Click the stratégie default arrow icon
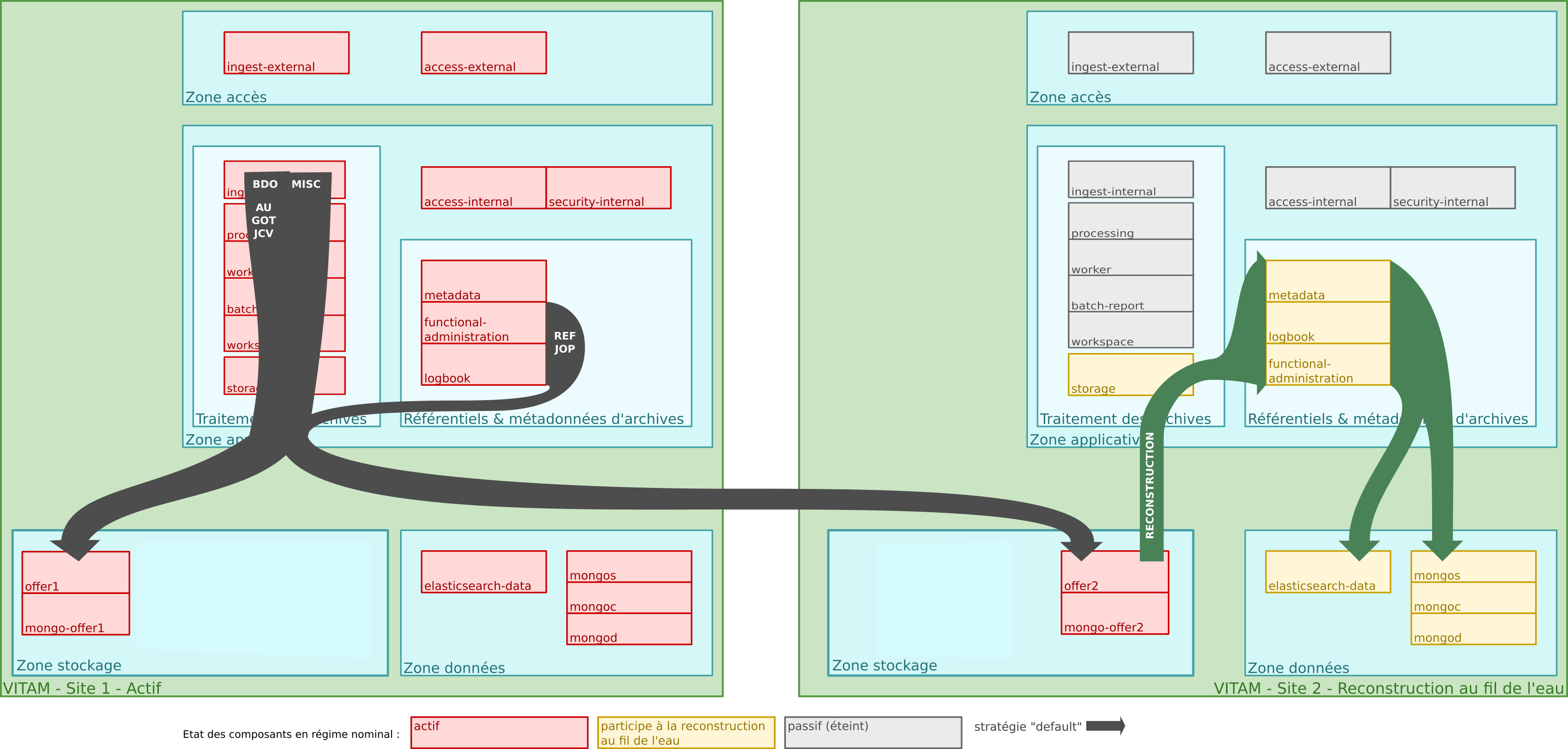The image size is (1568, 749). pos(1105,725)
